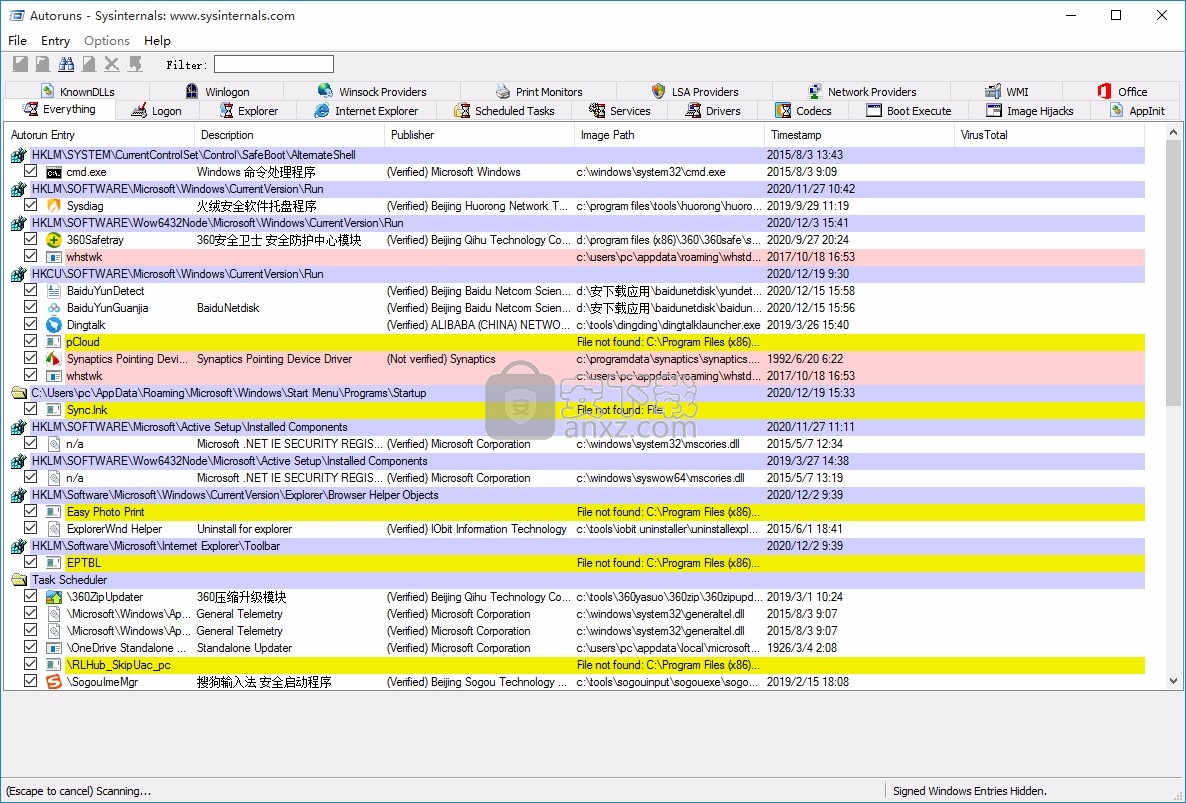Viewport: 1186px width, 803px height.
Task: Click the folder icon beside Task Scheduler
Action: pyautogui.click(x=19, y=580)
